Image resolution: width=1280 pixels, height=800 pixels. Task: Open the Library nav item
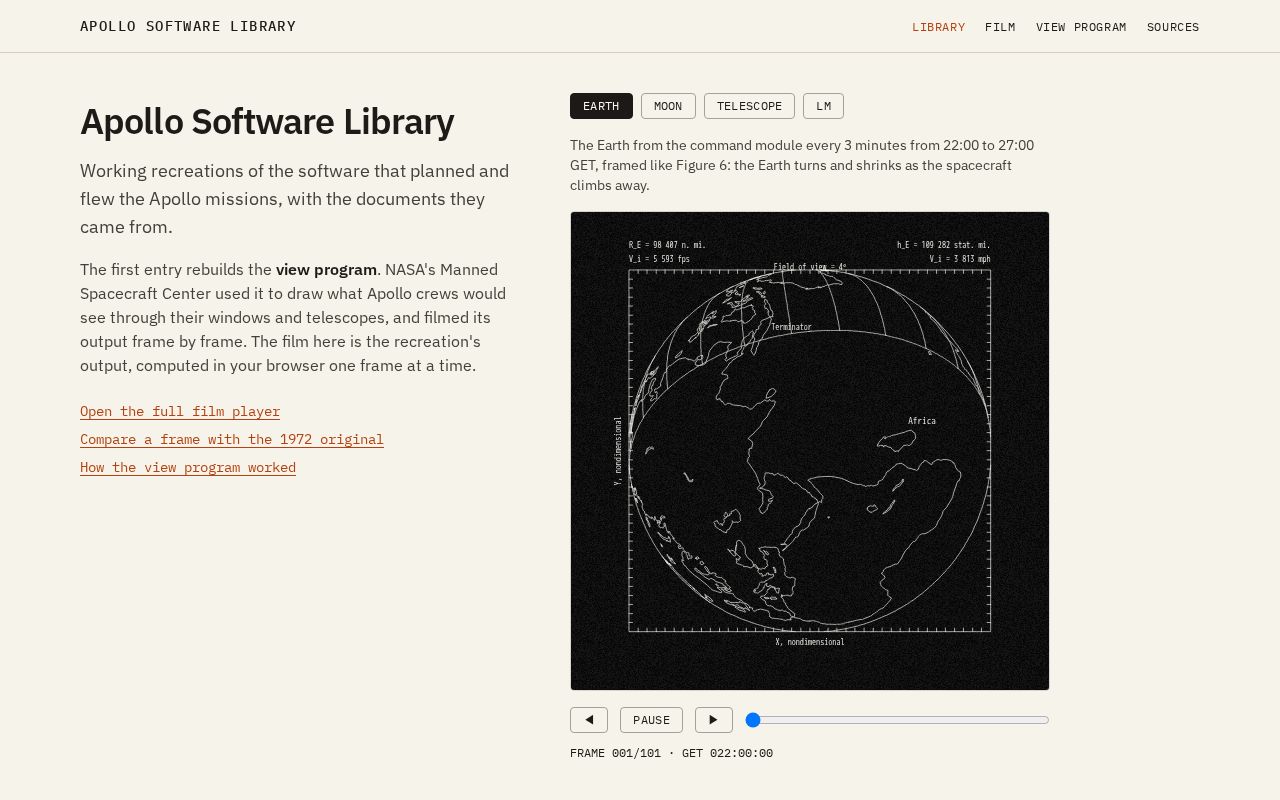pos(938,27)
